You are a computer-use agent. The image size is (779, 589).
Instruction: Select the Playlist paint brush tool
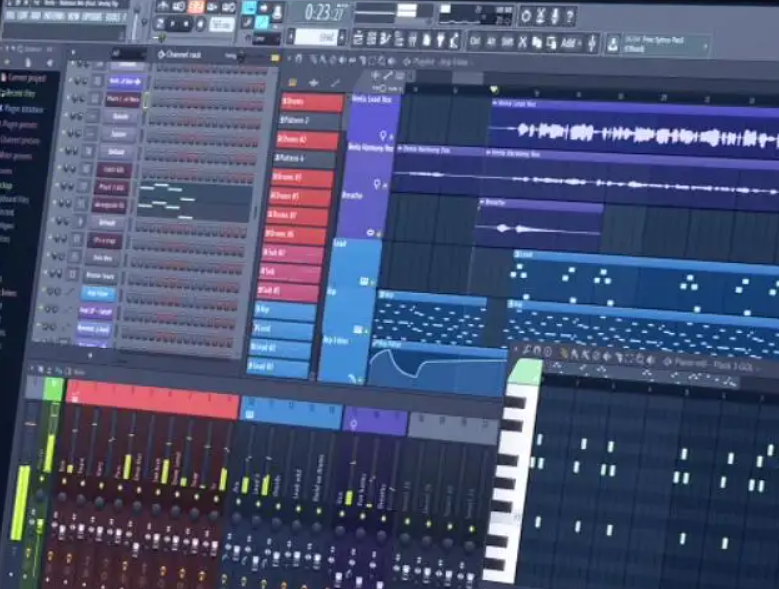coord(323,61)
